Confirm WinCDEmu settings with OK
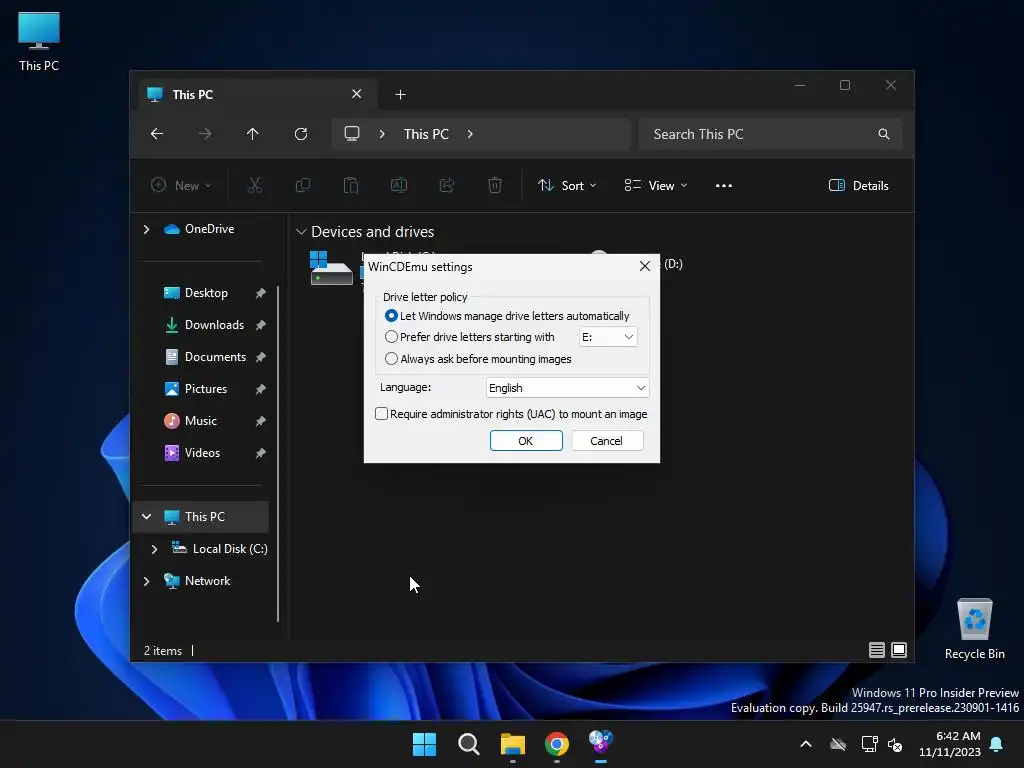Image resolution: width=1024 pixels, height=768 pixels. click(x=526, y=441)
